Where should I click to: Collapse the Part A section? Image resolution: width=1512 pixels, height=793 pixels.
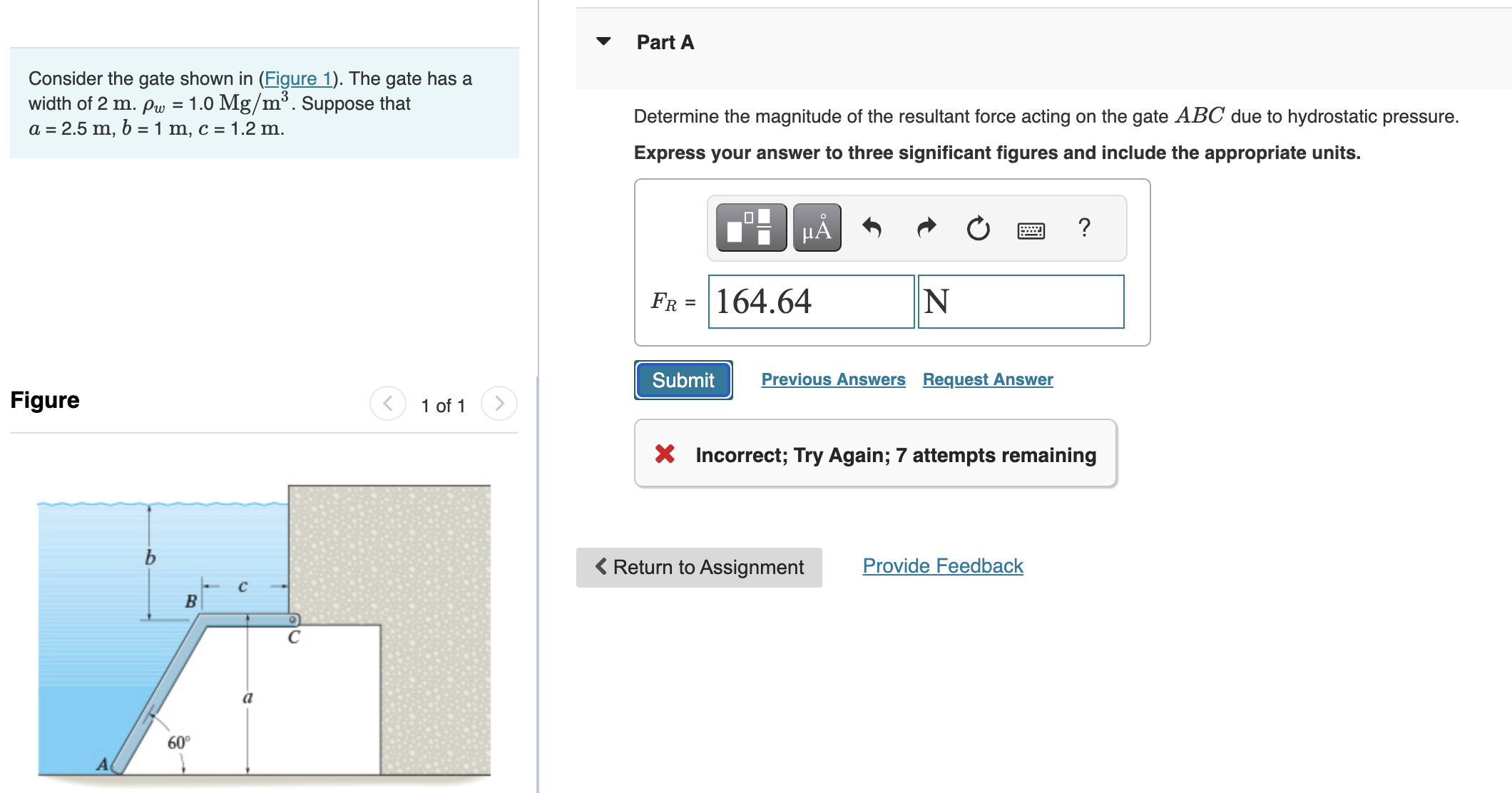click(603, 41)
